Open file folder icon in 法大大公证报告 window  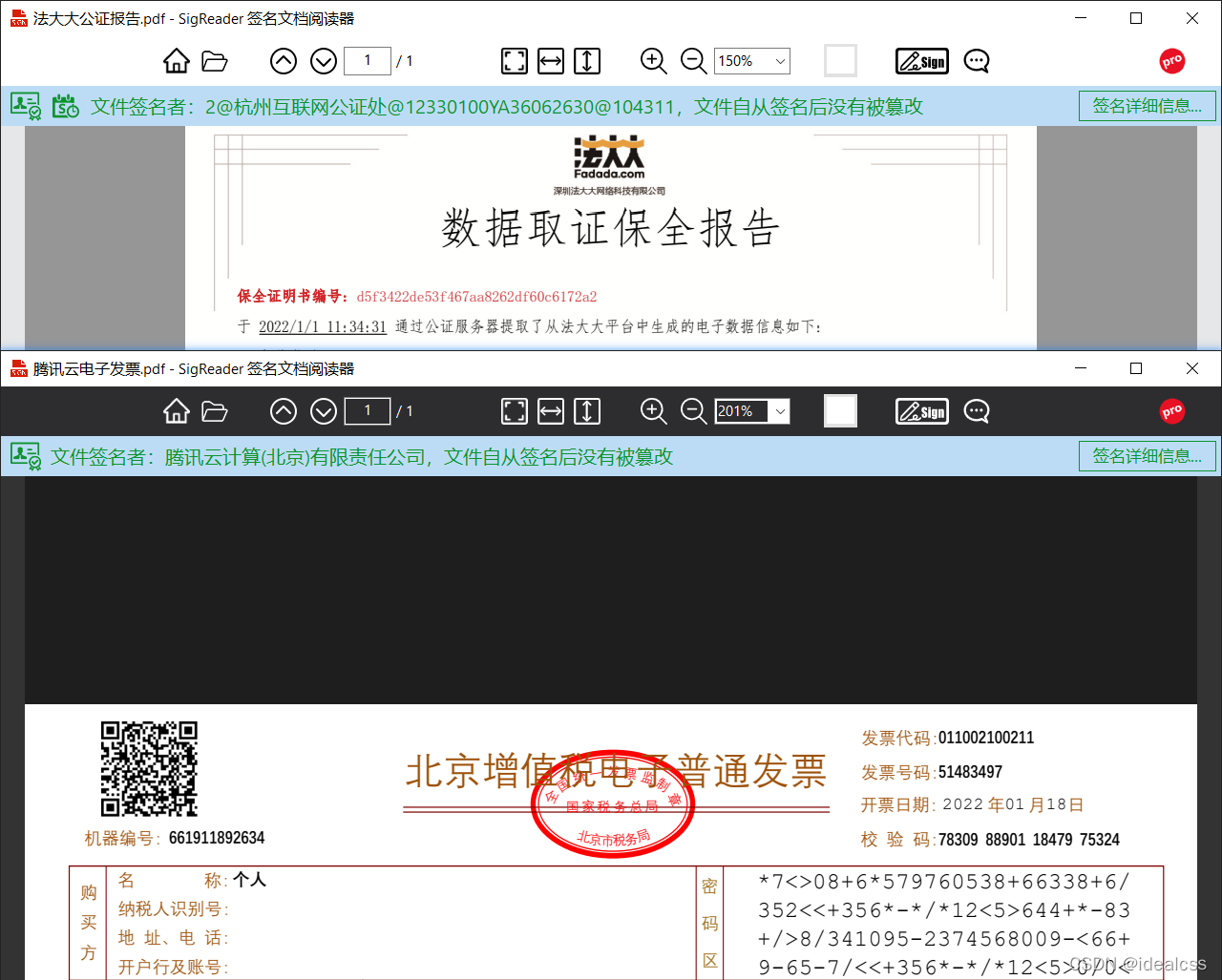[x=215, y=61]
